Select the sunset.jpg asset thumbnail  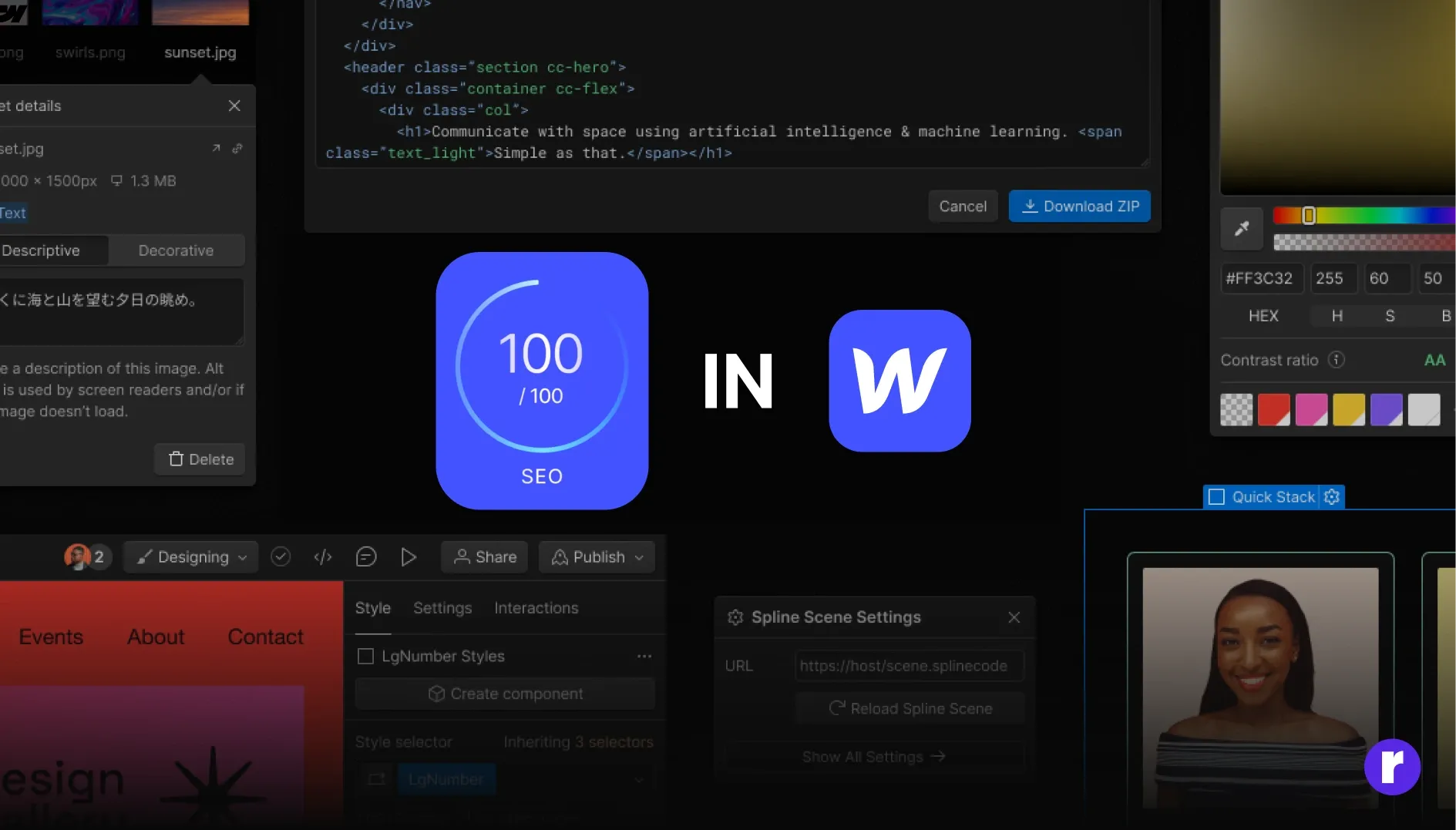pyautogui.click(x=200, y=12)
